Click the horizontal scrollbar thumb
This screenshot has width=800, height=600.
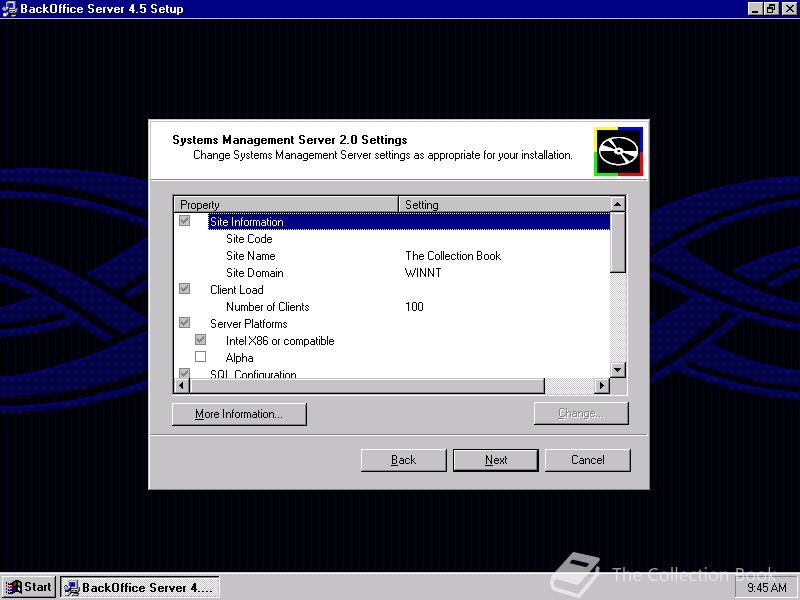(367, 386)
